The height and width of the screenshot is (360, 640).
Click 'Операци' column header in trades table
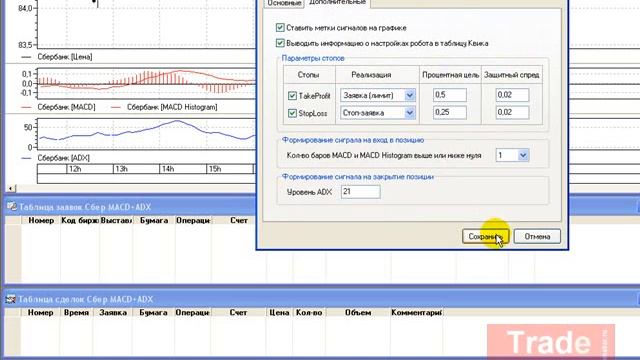(x=192, y=313)
